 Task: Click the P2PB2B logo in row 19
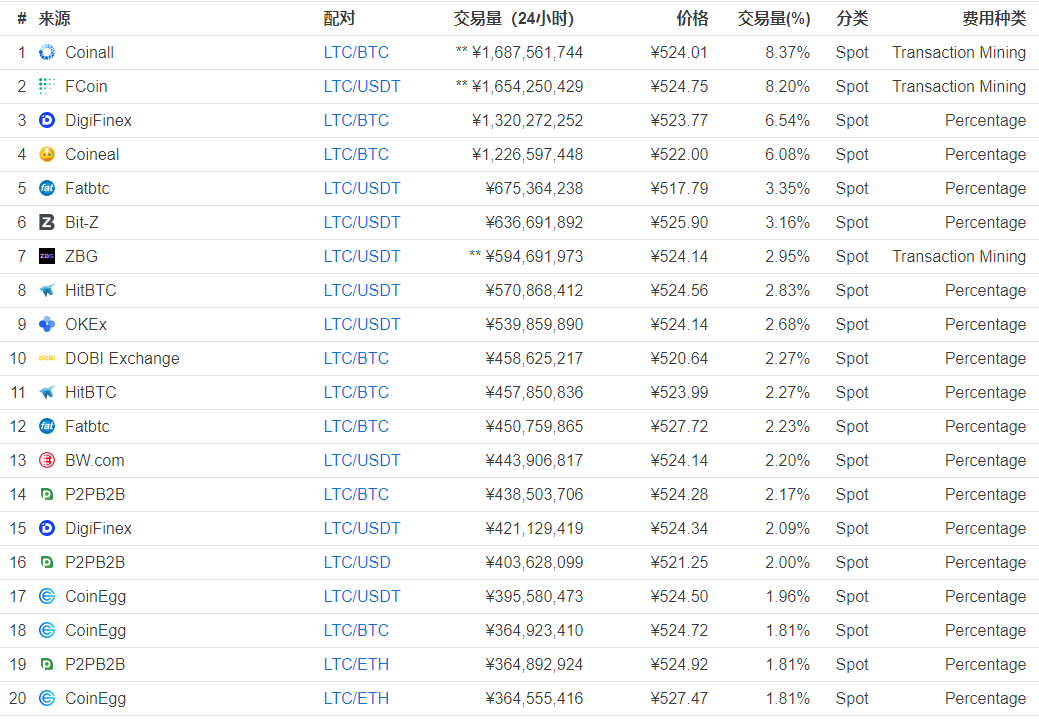pos(46,664)
